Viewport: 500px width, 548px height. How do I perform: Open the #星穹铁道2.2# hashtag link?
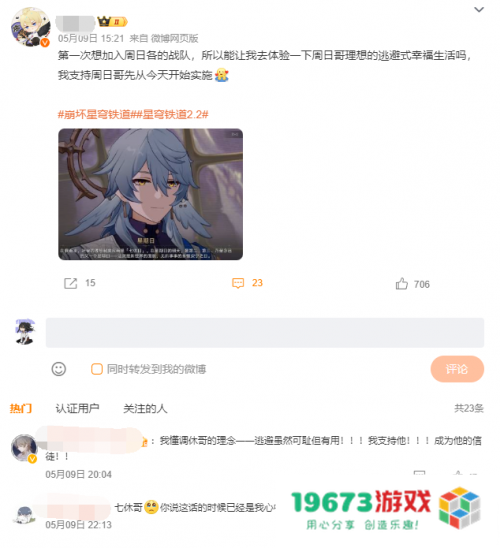[172, 114]
